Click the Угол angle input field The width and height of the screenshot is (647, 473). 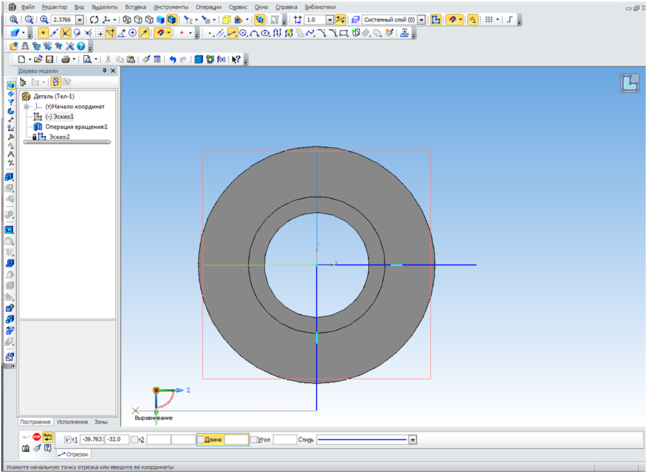point(285,440)
